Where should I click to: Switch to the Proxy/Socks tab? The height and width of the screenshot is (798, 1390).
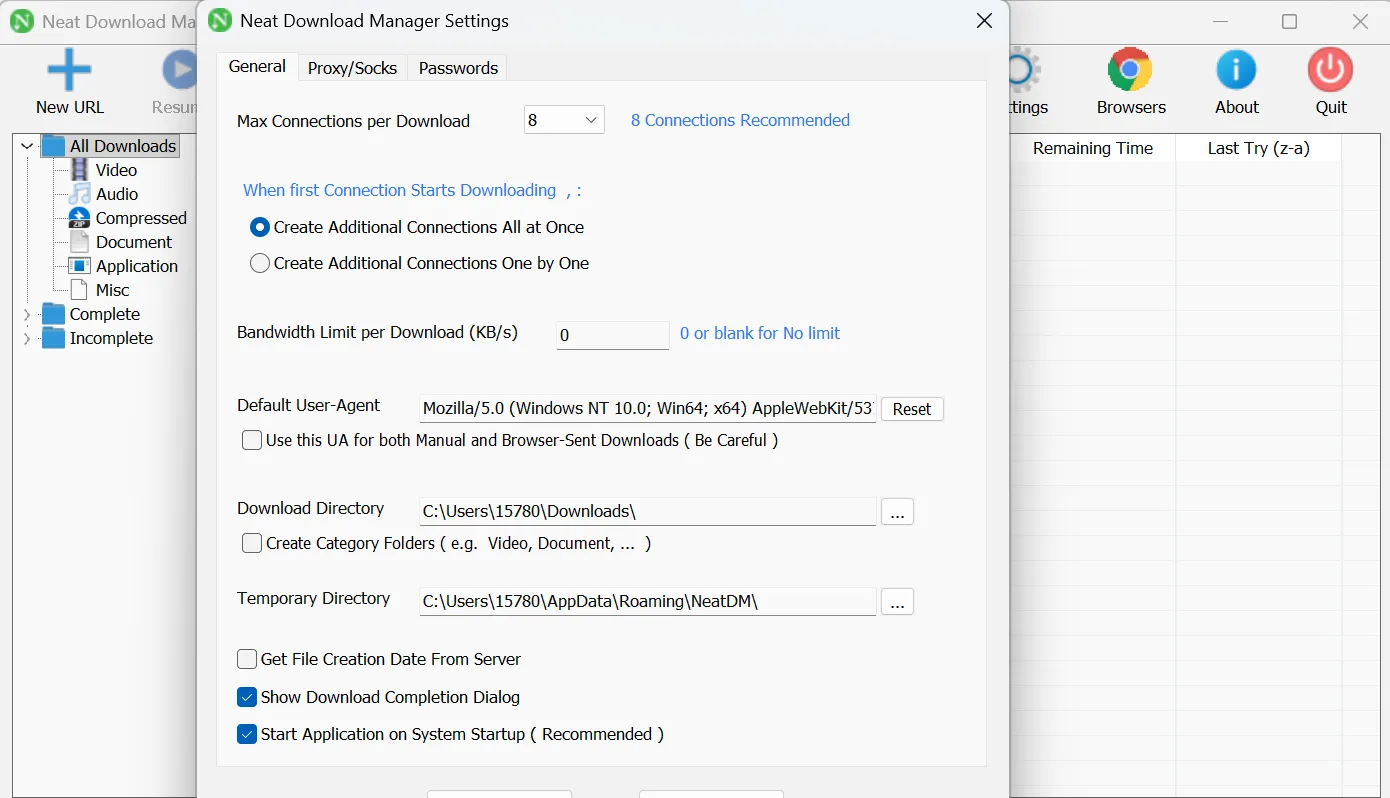(352, 68)
